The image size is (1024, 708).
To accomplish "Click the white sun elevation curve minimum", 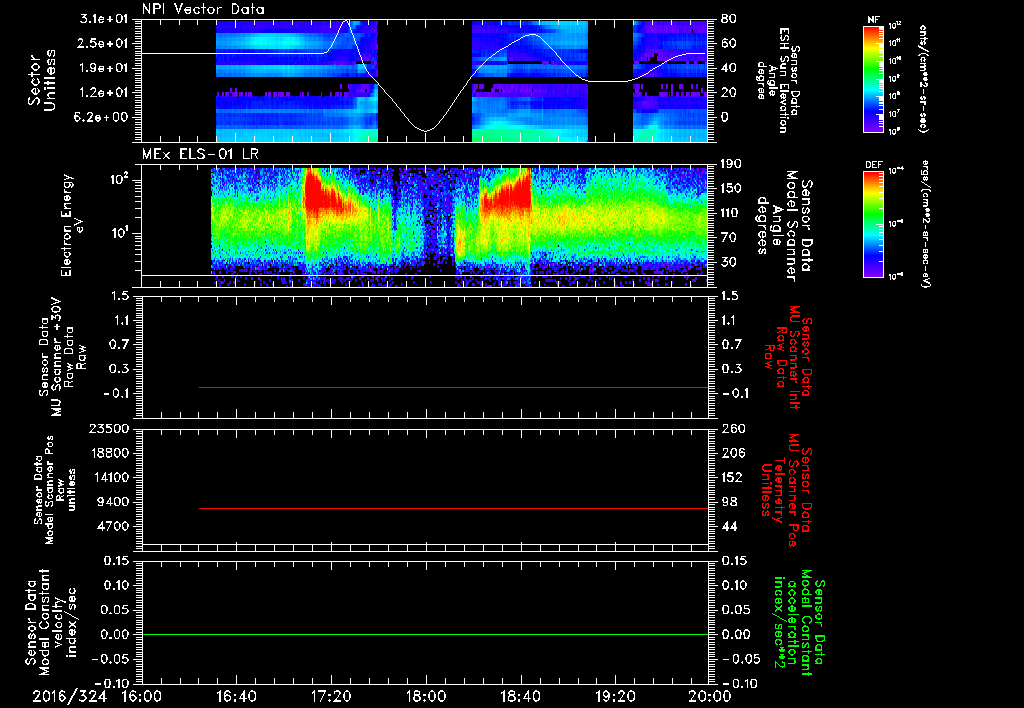I will point(426,131).
